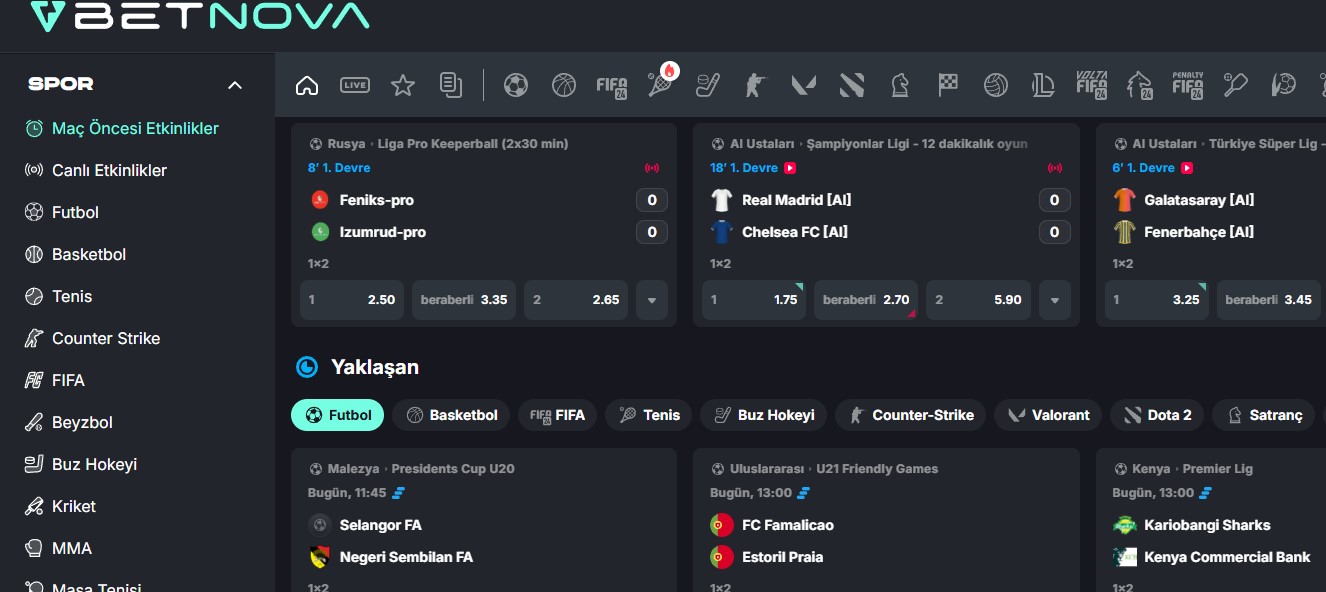Collapse the SPOR sidebar section
Viewport: 1326px width, 592px height.
(234, 84)
